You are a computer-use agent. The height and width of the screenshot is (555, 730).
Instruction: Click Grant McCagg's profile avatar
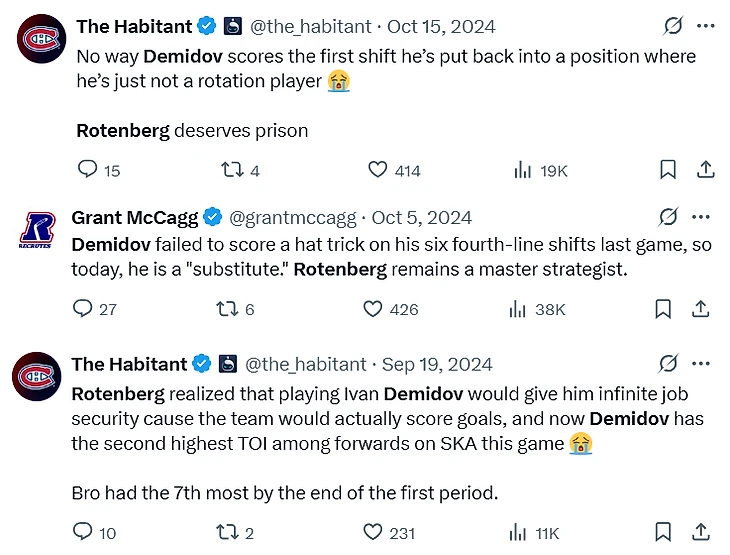tap(37, 231)
